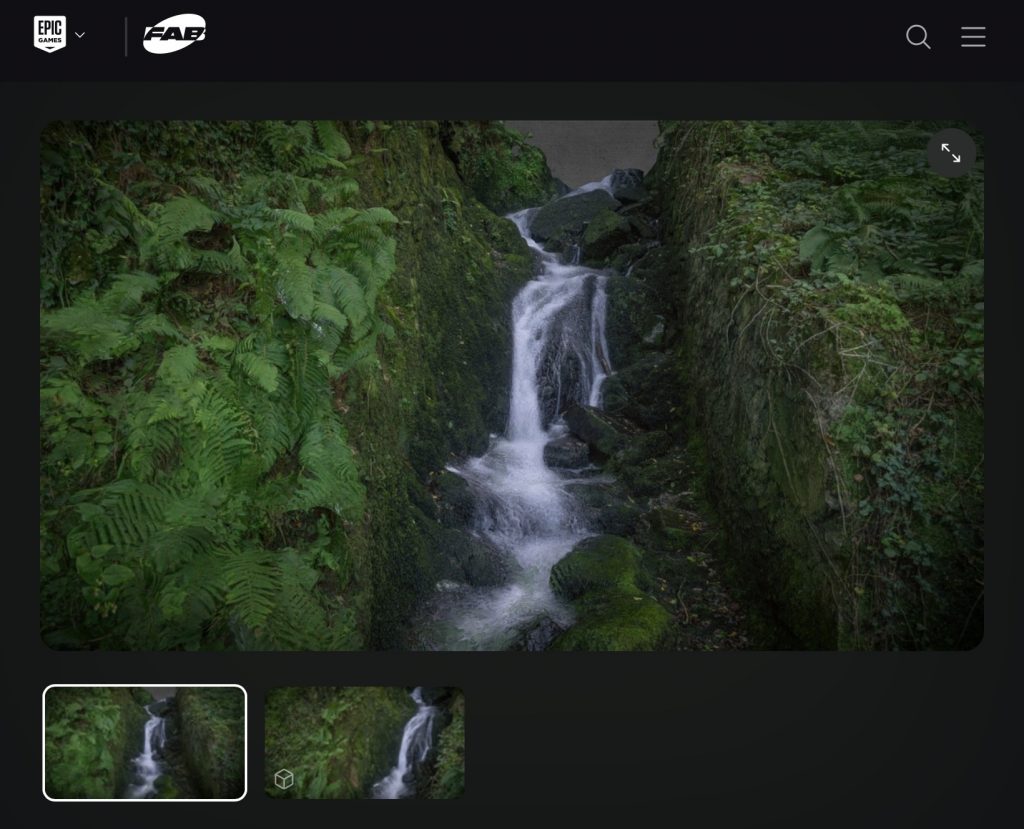
Task: Select the first waterfall thumbnail
Action: click(x=145, y=742)
